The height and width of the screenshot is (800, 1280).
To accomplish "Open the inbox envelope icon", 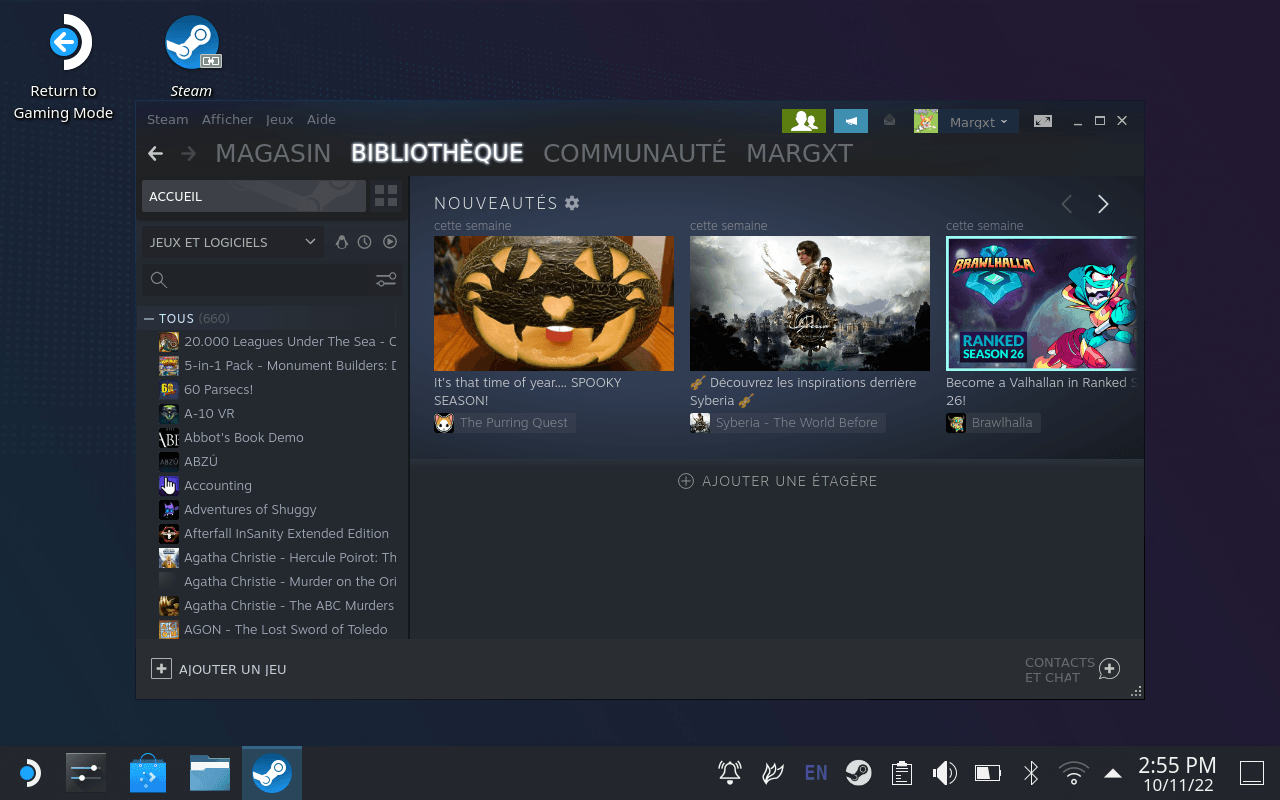I will pyautogui.click(x=890, y=120).
